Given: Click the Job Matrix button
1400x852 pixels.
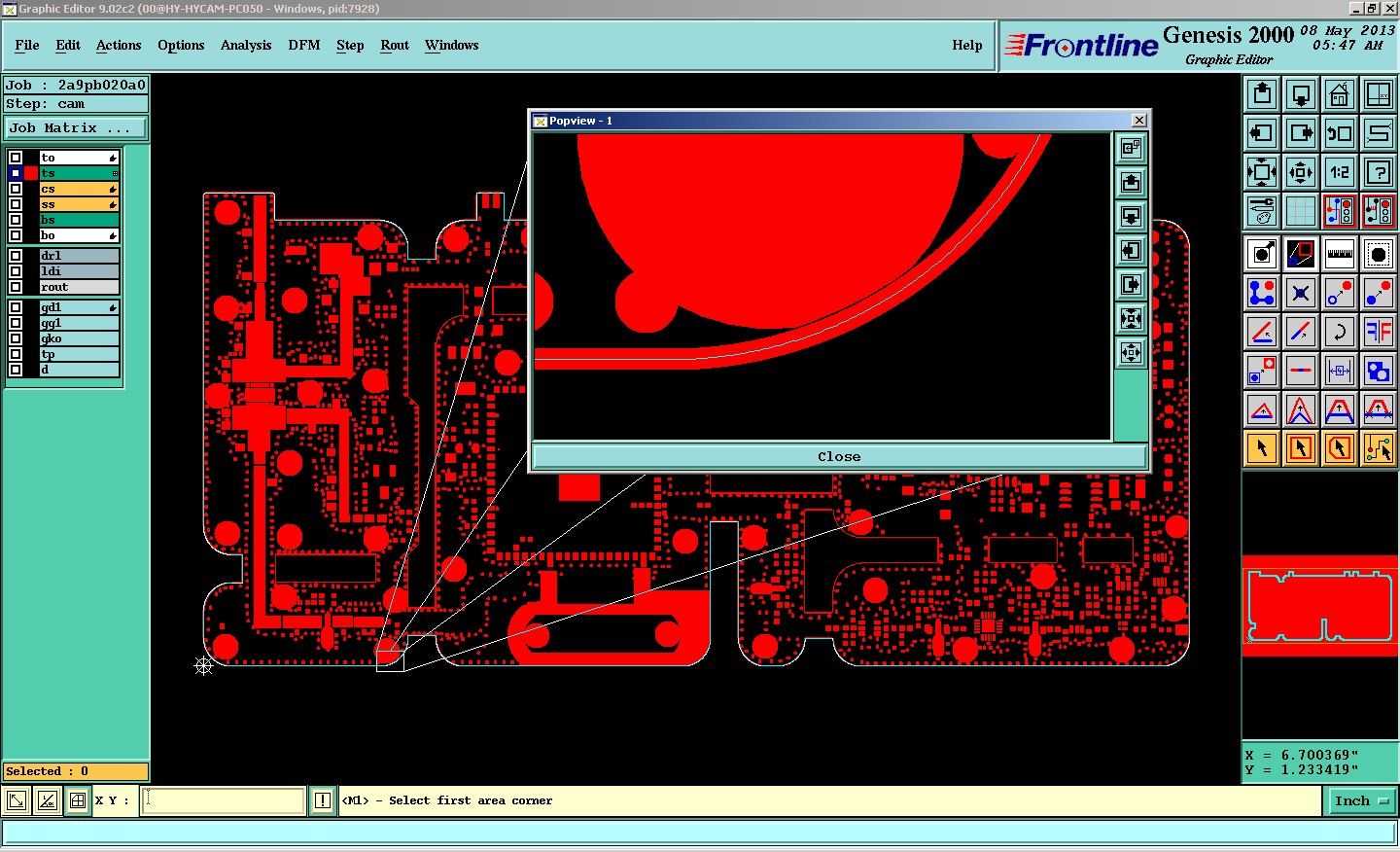Looking at the screenshot, I should click(x=76, y=128).
